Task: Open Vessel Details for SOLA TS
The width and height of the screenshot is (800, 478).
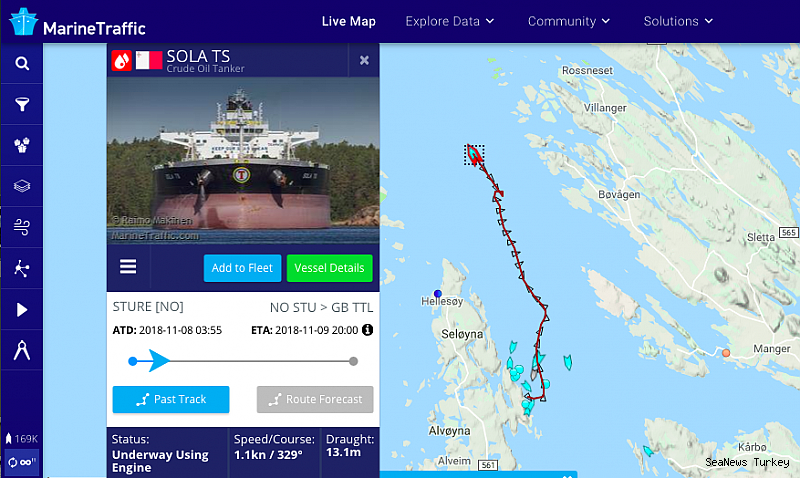Action: (x=330, y=268)
